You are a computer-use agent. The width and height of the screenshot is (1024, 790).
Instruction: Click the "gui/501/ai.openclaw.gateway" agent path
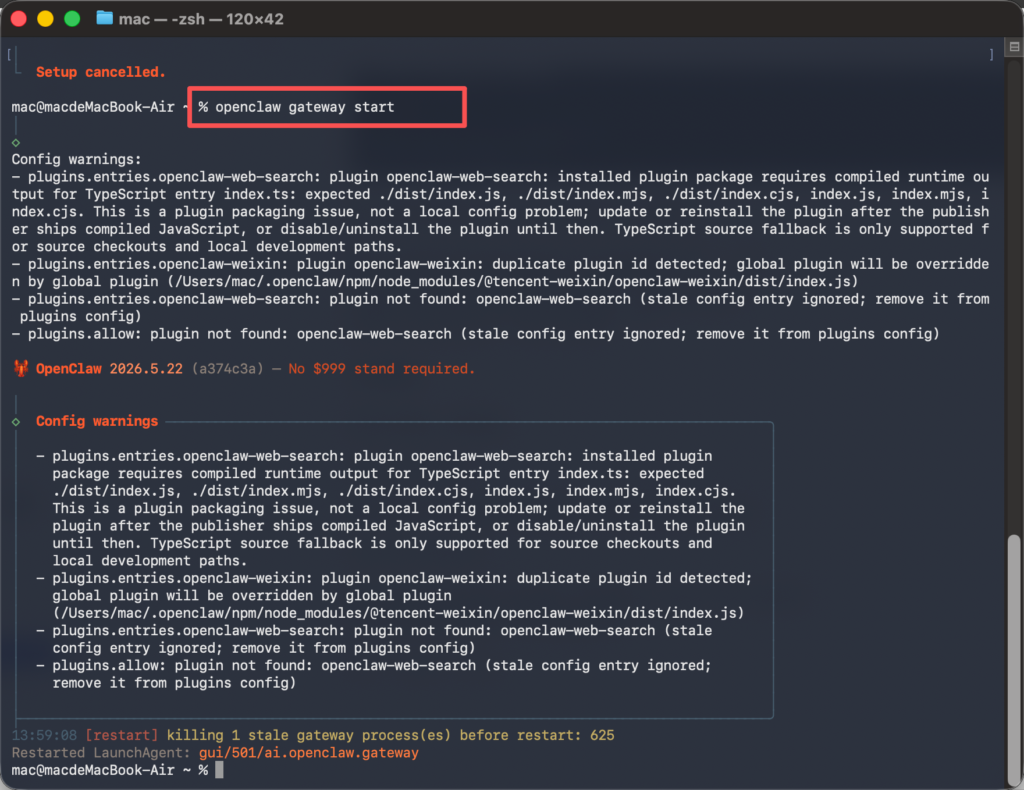[x=309, y=753]
